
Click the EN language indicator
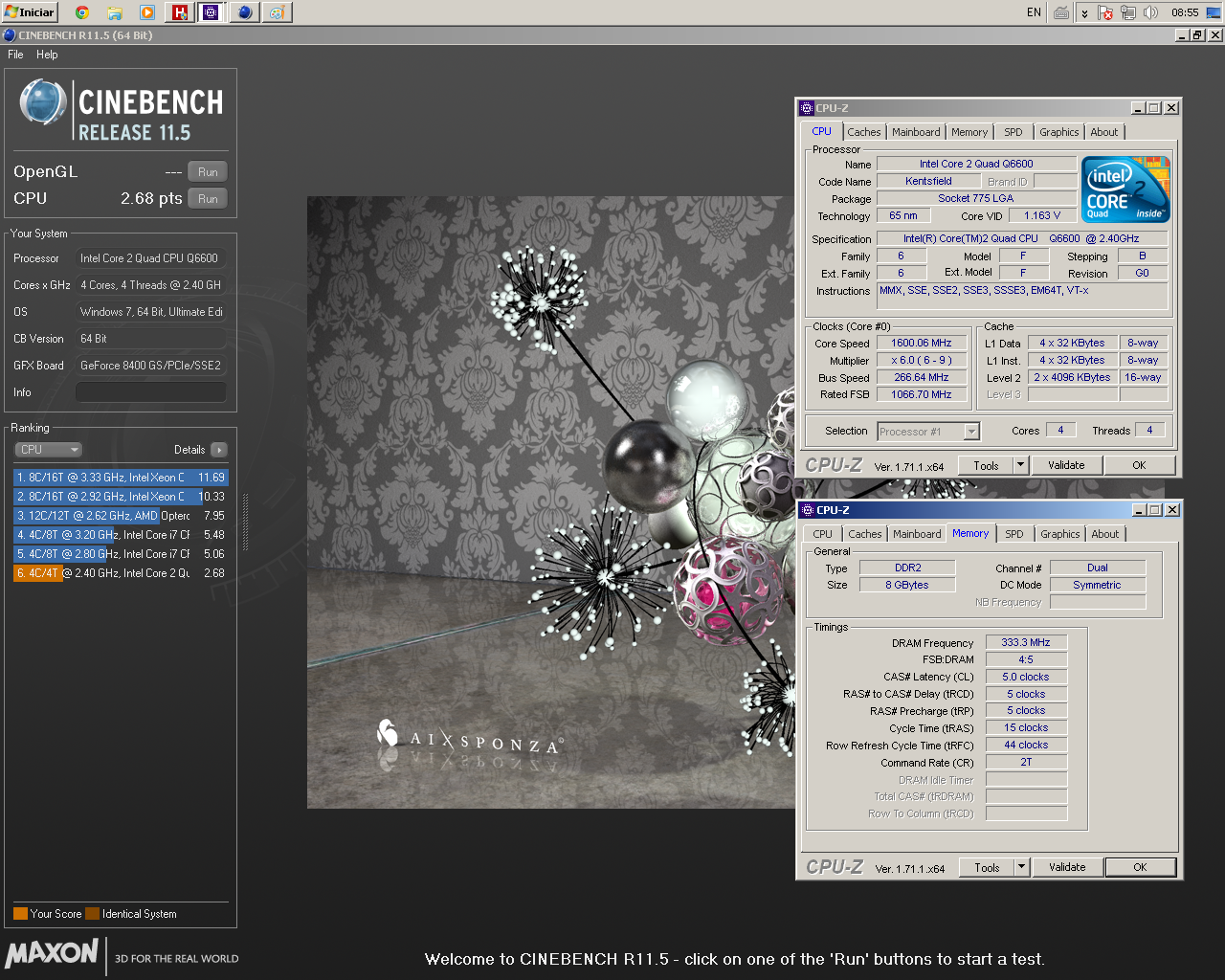(1034, 12)
